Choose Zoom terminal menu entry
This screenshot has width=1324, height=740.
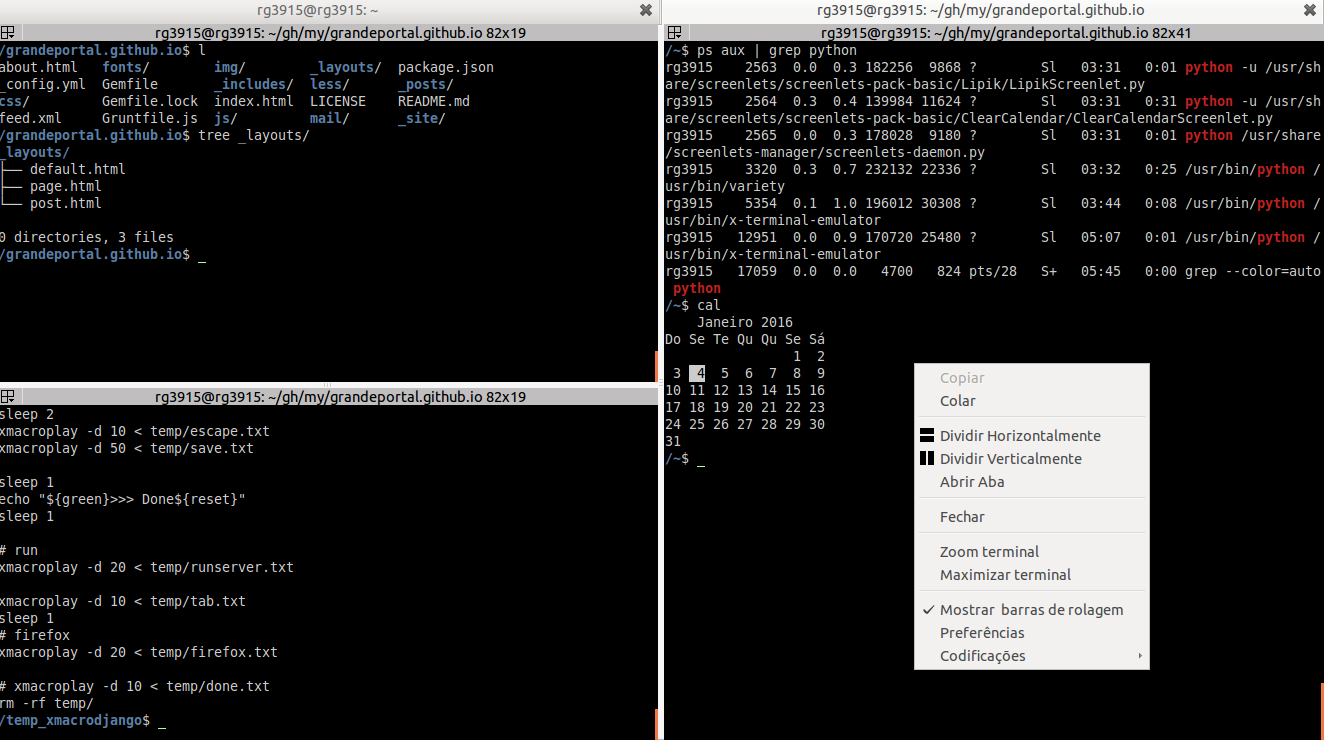pos(1032,552)
